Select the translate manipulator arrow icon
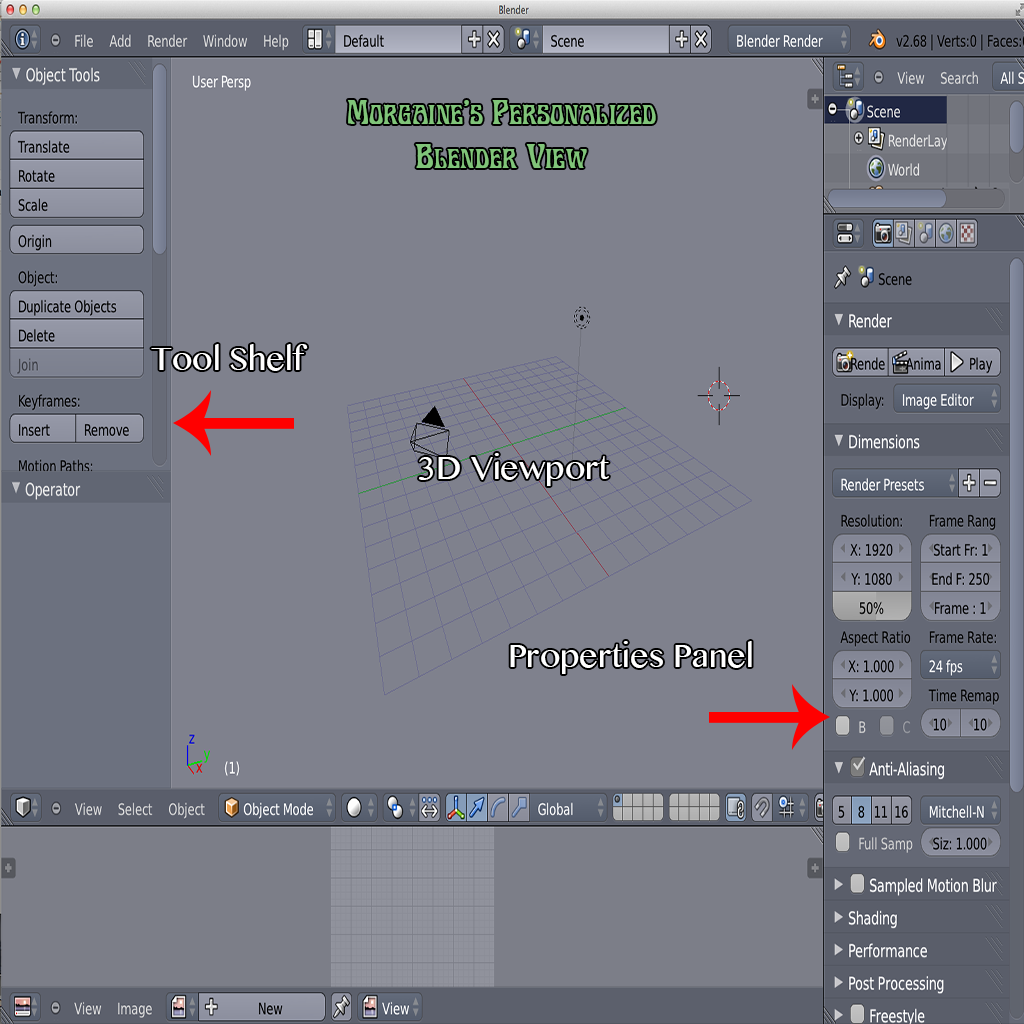The width and height of the screenshot is (1024, 1024). (477, 808)
